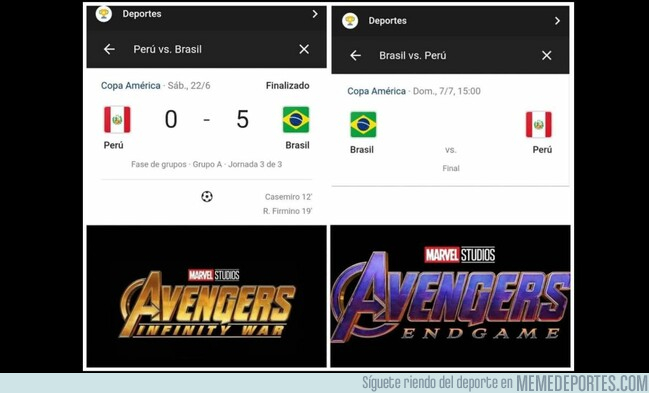
Task: Click the Perú flag in the Final match card
Action: (x=538, y=124)
